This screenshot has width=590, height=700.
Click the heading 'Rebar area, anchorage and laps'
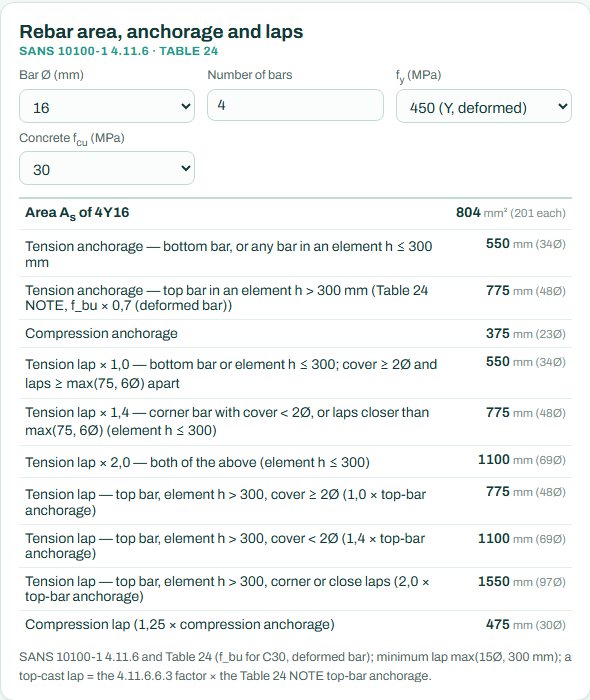pos(161,32)
